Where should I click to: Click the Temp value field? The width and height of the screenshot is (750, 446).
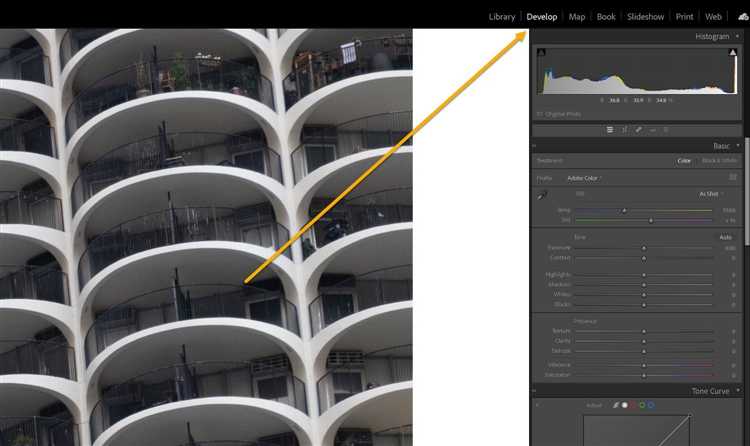point(729,211)
